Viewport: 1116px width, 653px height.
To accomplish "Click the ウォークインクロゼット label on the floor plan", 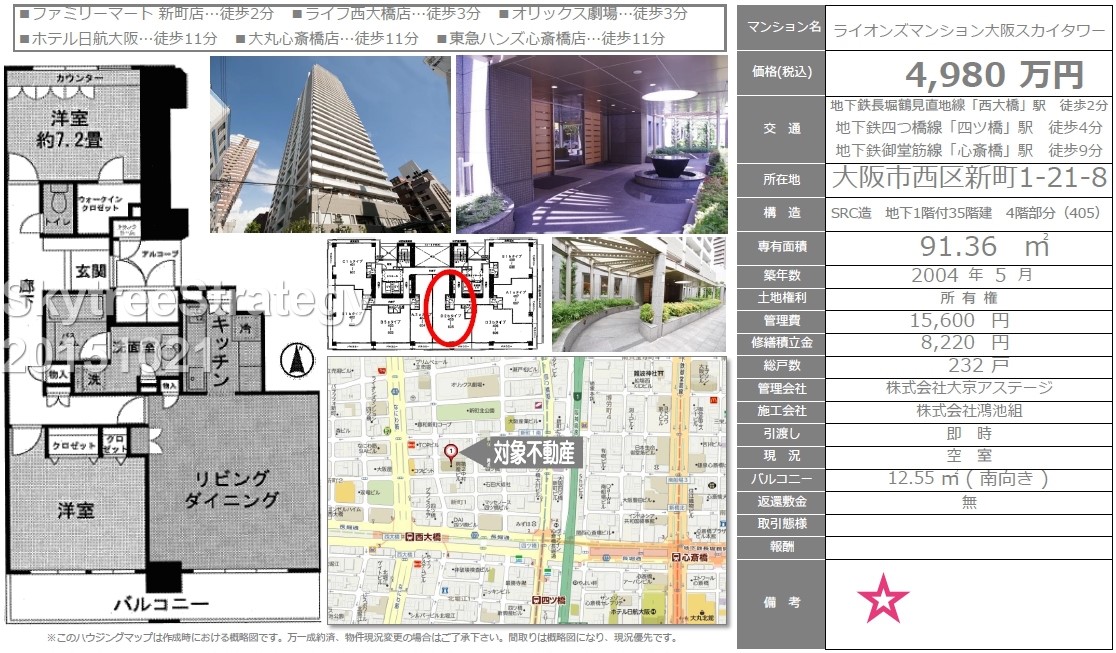I will point(100,204).
